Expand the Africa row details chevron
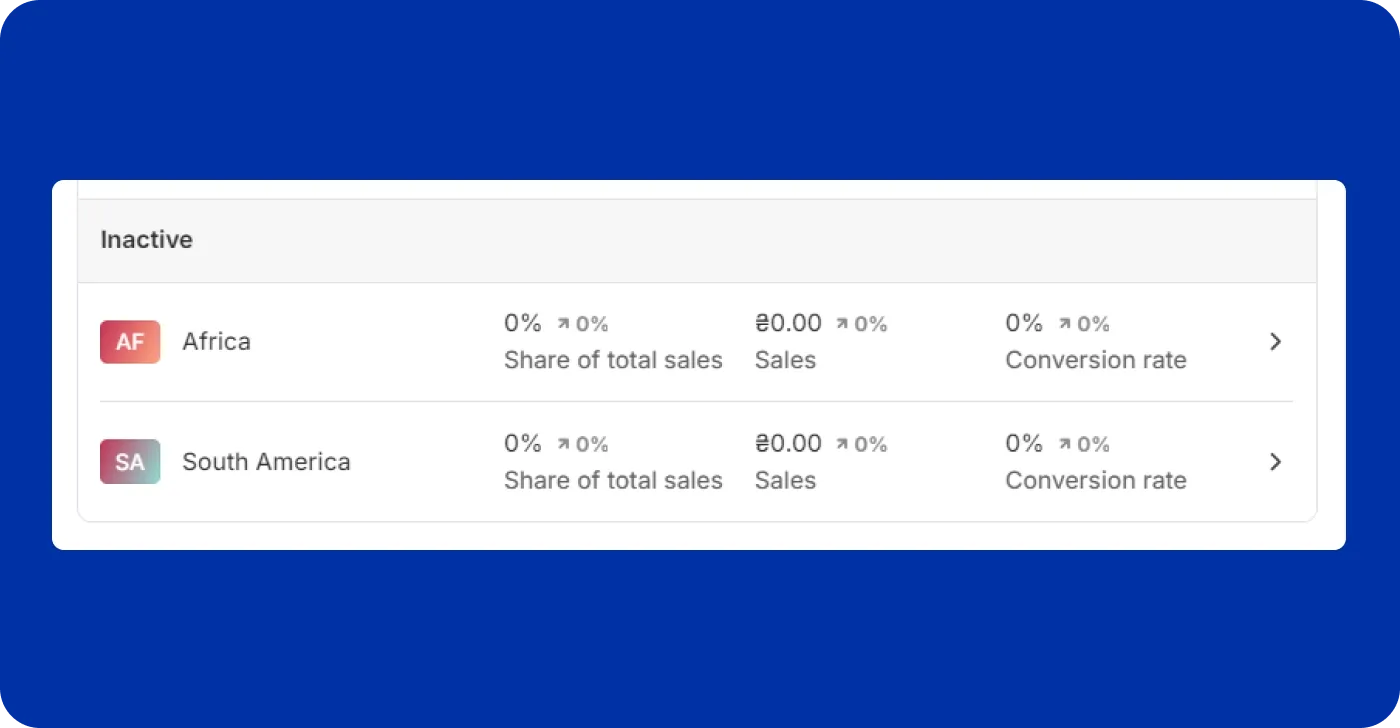 (1275, 341)
